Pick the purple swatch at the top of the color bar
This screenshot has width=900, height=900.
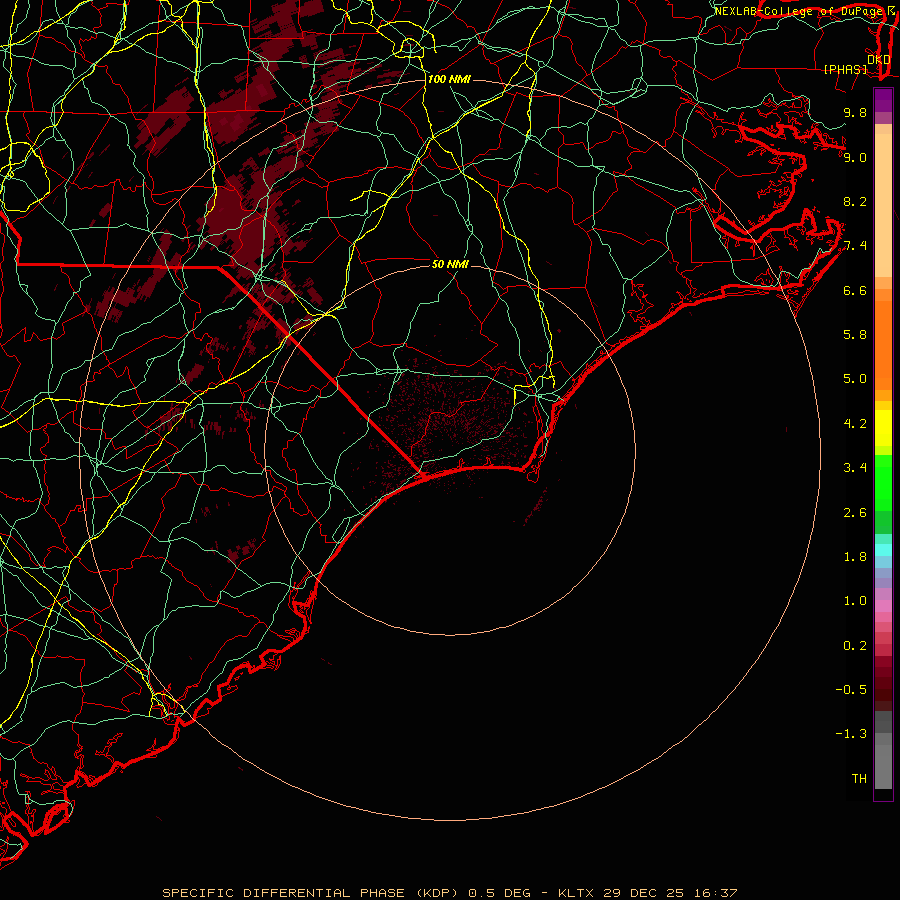(883, 100)
